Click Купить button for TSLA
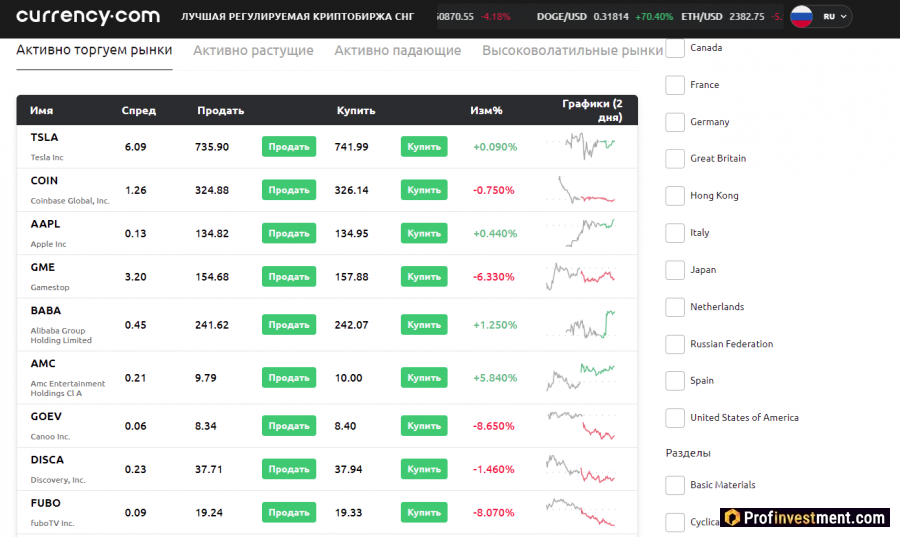The width and height of the screenshot is (900, 537). [424, 146]
